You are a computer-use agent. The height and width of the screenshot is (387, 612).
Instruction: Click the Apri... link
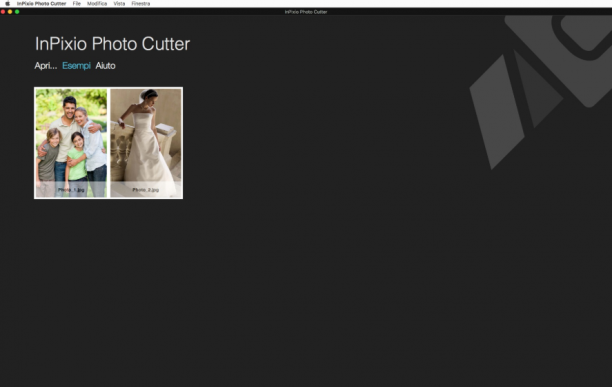point(46,66)
